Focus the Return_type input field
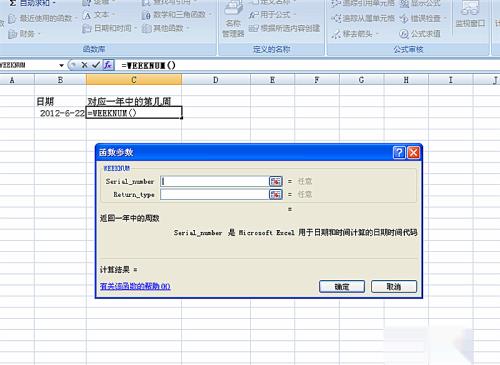The height and width of the screenshot is (365, 500). 214,194
